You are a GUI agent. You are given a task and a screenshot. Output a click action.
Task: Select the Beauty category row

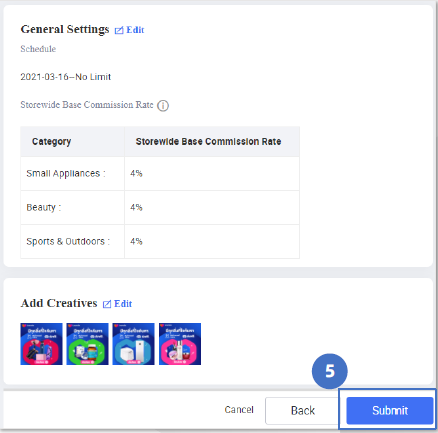(x=160, y=208)
